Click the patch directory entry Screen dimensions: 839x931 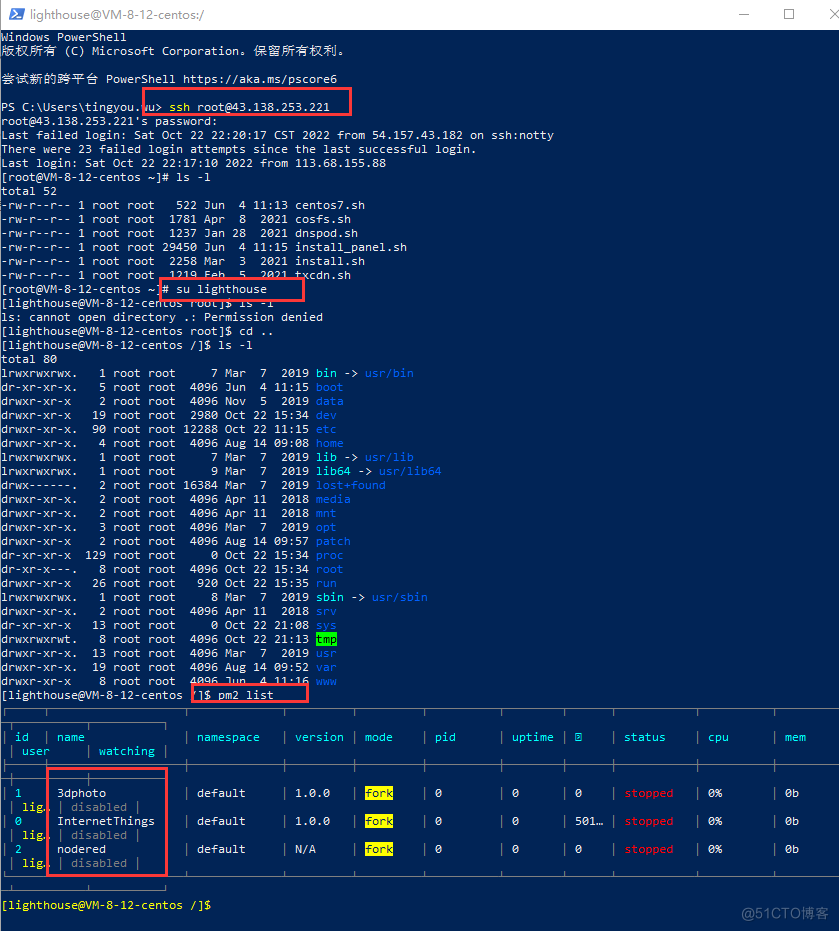[x=333, y=542]
